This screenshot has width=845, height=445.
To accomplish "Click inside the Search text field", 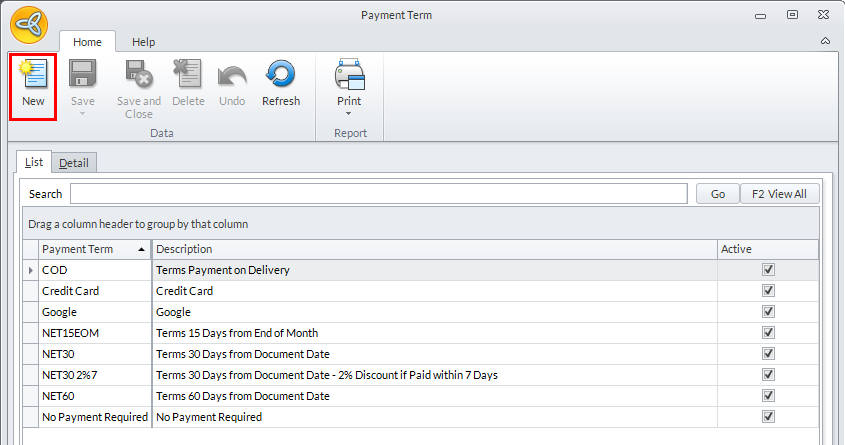I will click(x=378, y=194).
